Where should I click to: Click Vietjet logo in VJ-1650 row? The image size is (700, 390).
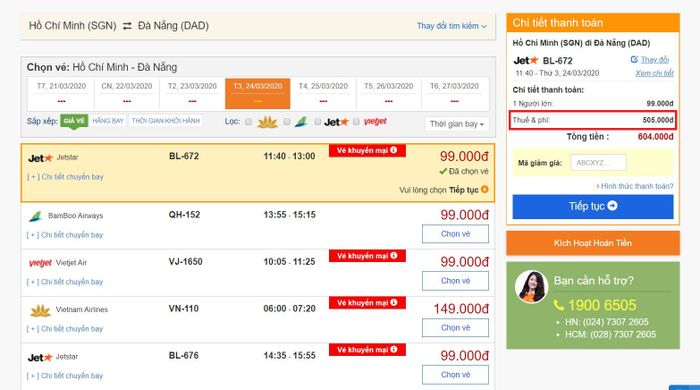pyautogui.click(x=40, y=263)
